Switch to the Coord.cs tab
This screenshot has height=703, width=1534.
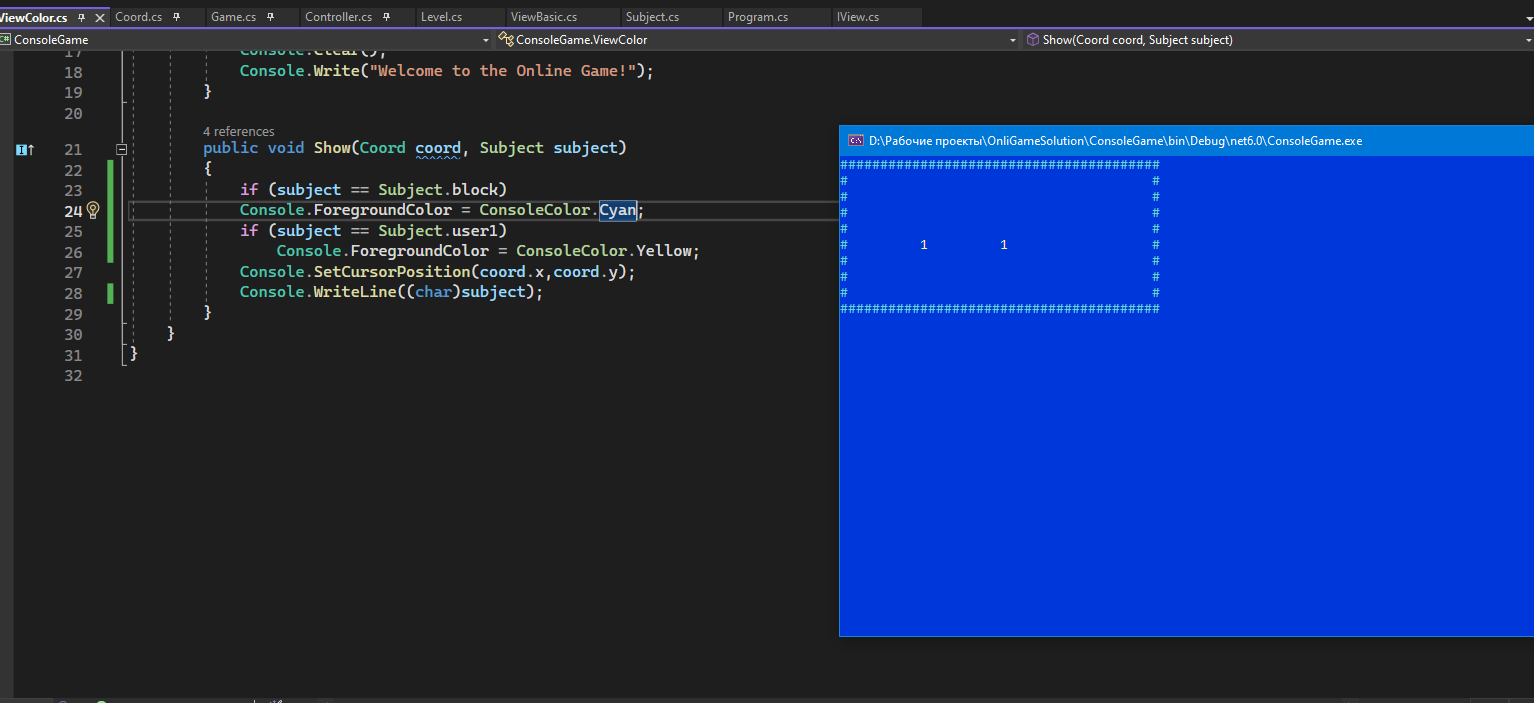(x=138, y=17)
